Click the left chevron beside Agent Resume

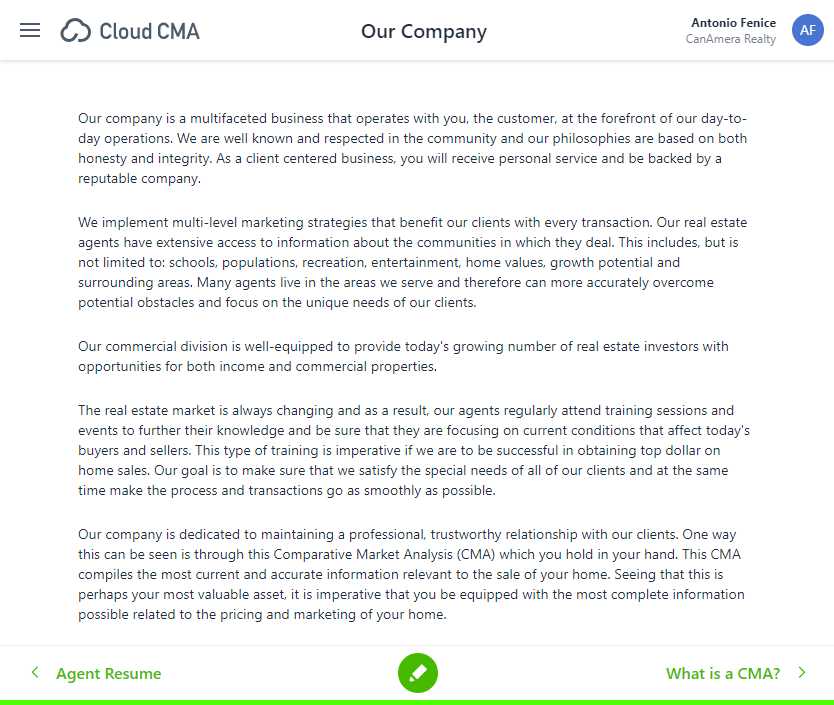35,673
